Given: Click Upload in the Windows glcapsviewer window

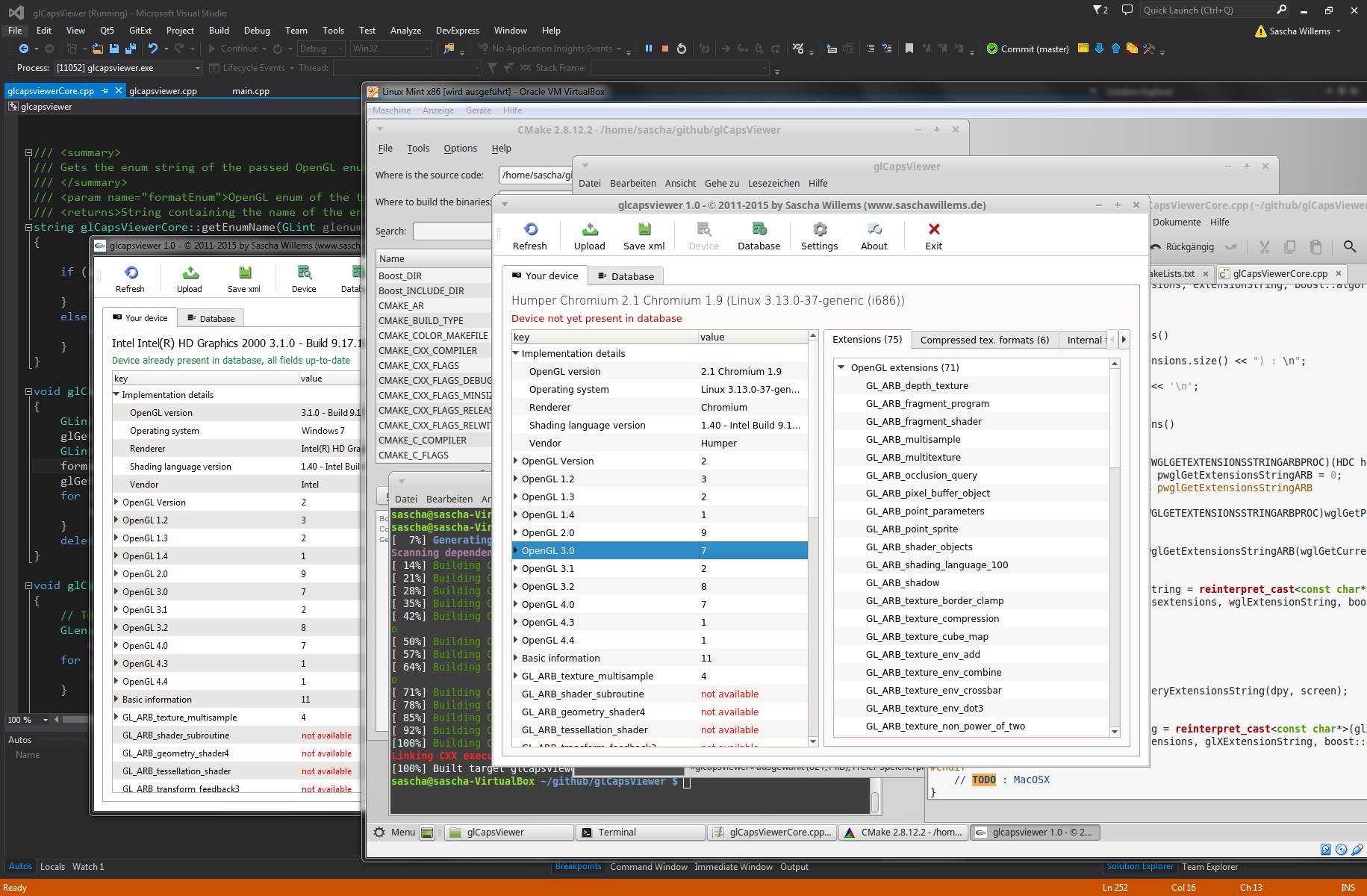Looking at the screenshot, I should [190, 279].
